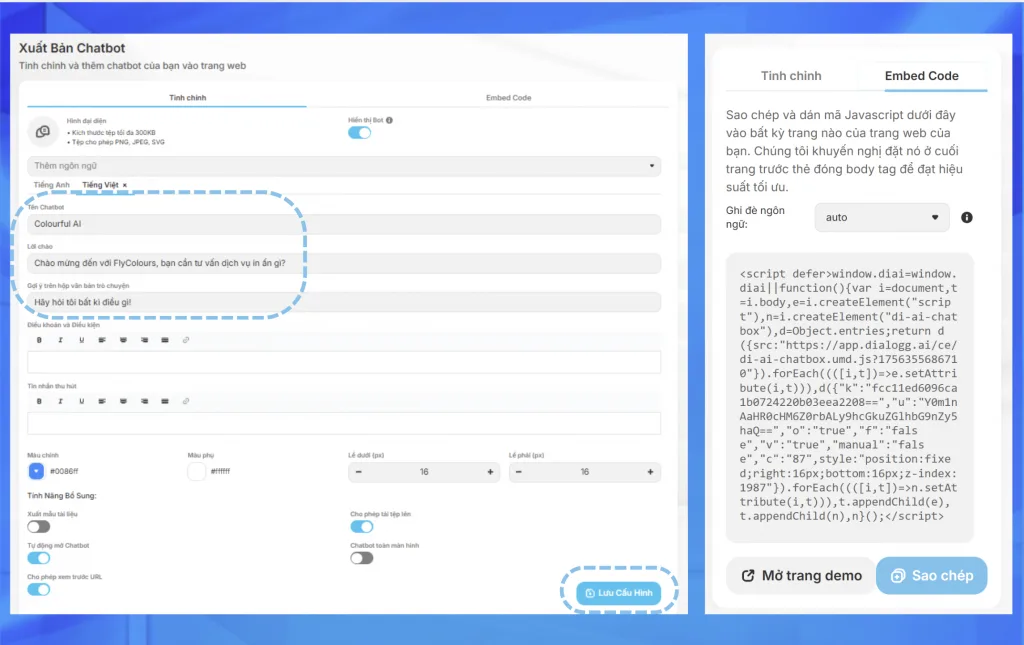Align right in Tin nhắn thu hút editor

pyautogui.click(x=144, y=401)
